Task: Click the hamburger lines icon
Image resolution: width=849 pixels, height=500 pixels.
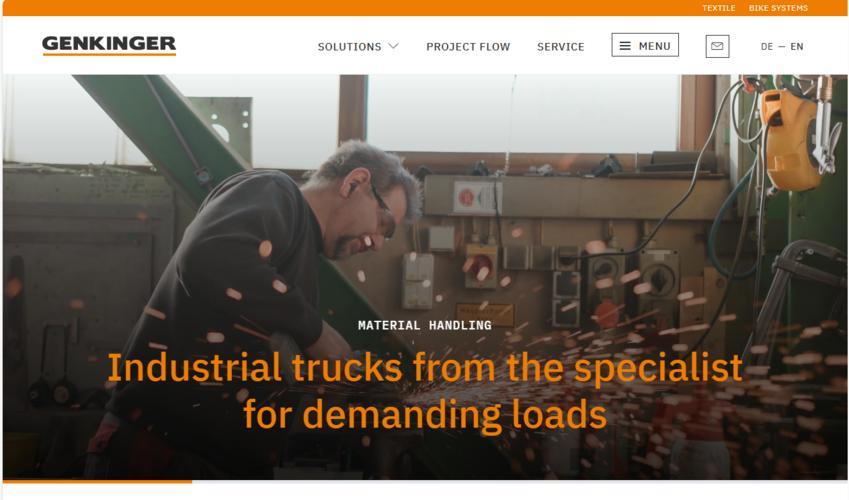Action: 625,46
